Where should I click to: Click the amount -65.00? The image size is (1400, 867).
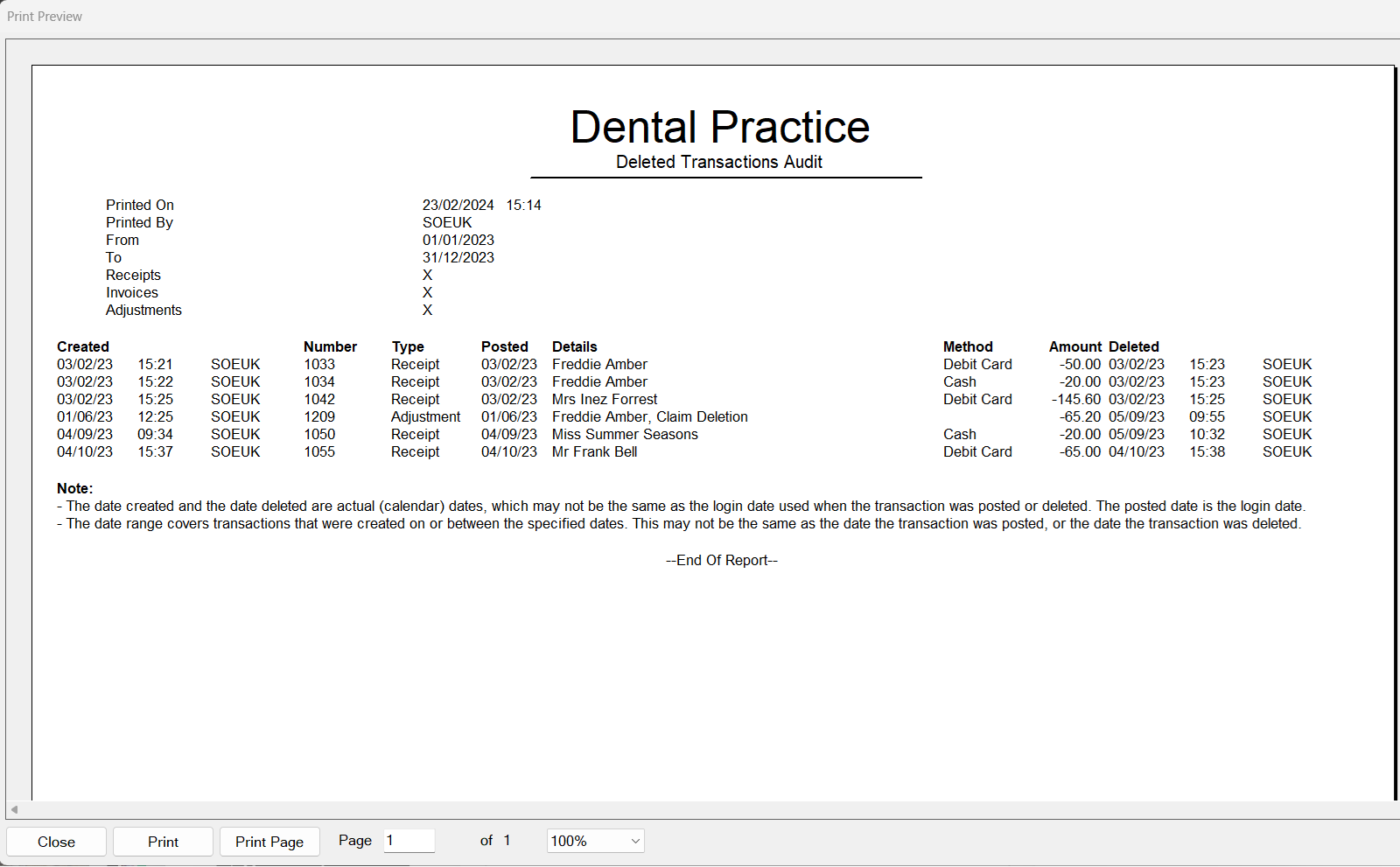[x=1081, y=451]
